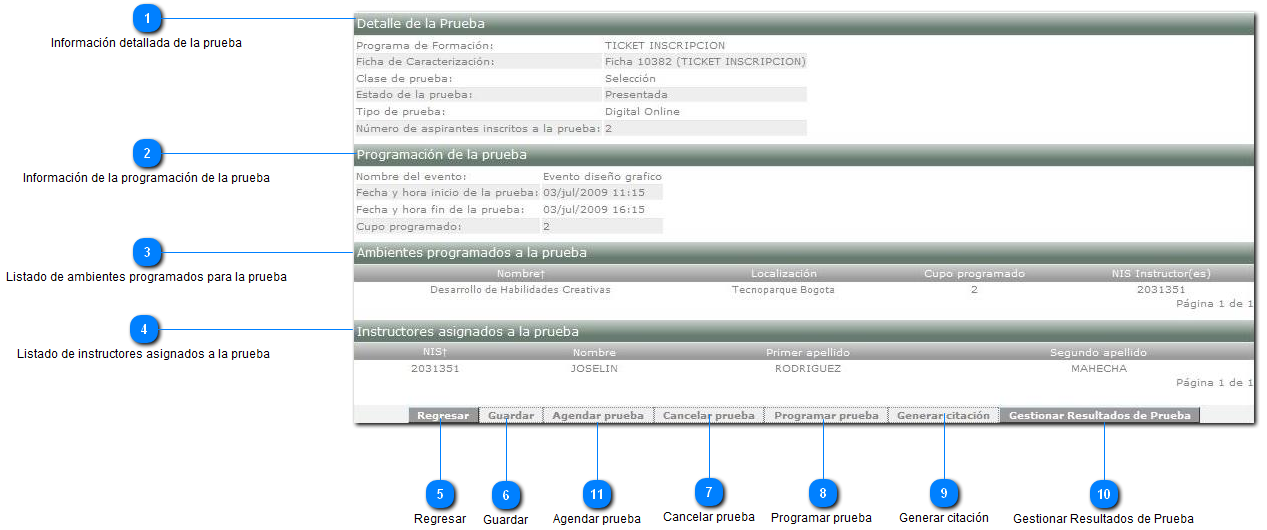Click the 'Programación de la prueba' section header
The width and height of the screenshot is (1267, 530).
(804, 155)
